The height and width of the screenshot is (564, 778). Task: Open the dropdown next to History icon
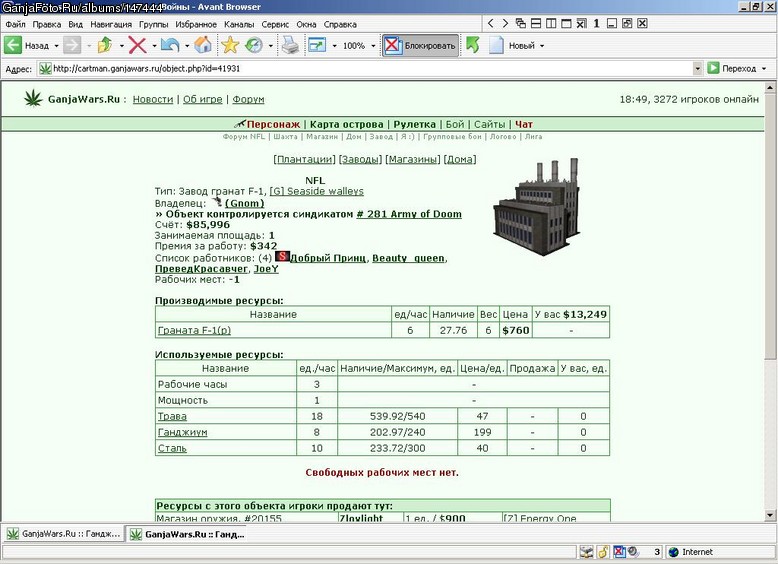[x=270, y=46]
